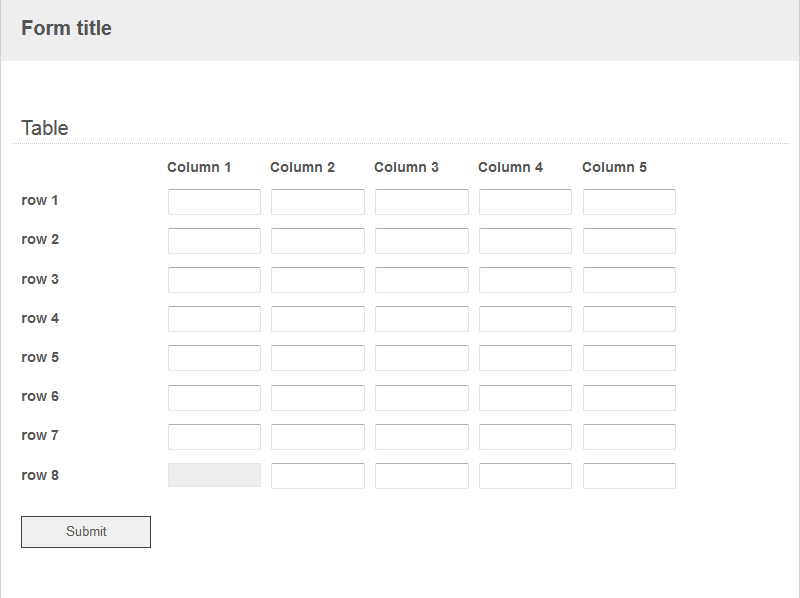Focus the row 3 Column 5 input
This screenshot has width=800, height=598.
coord(630,280)
